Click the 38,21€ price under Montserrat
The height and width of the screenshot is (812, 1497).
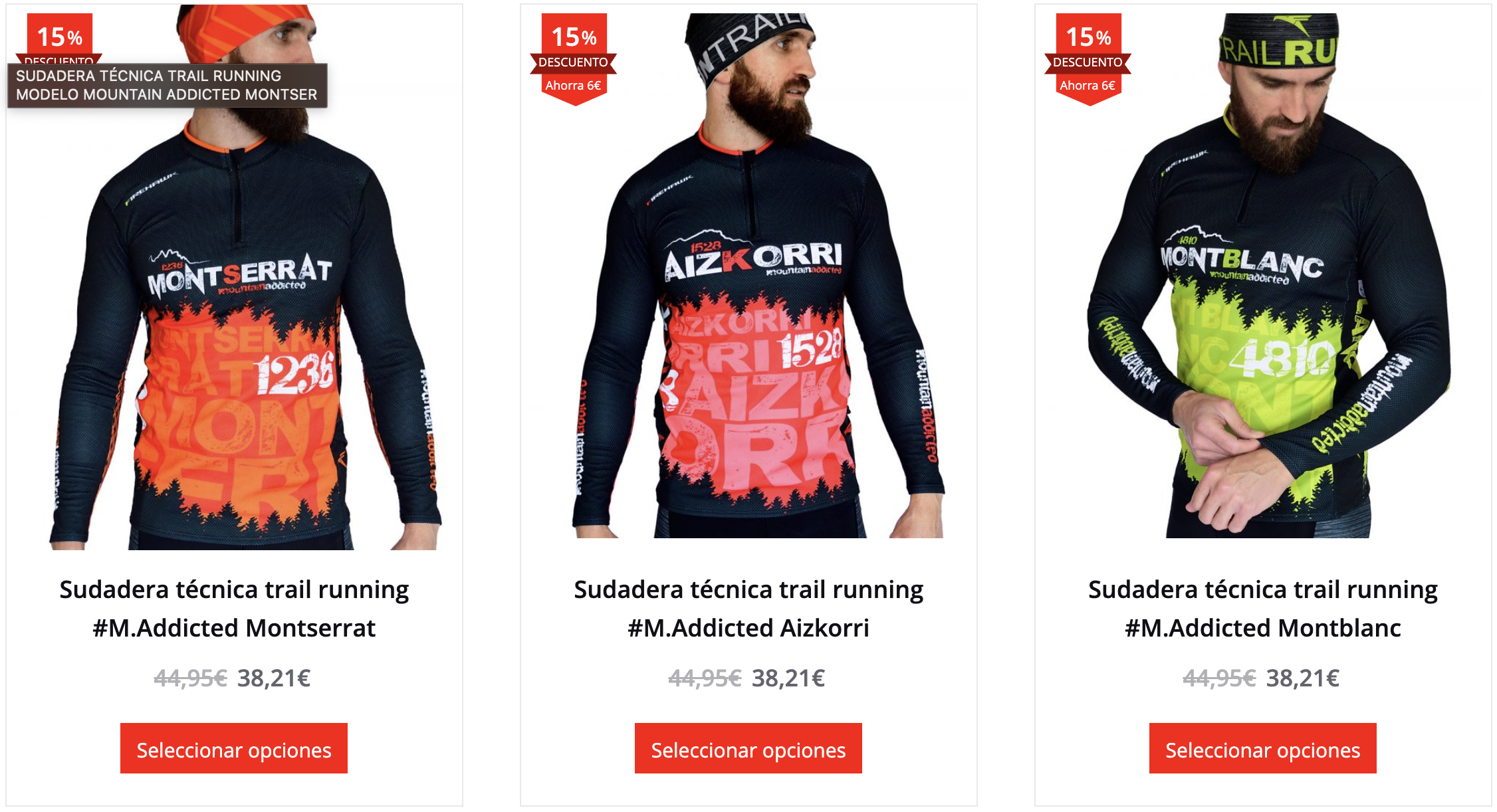(x=274, y=678)
